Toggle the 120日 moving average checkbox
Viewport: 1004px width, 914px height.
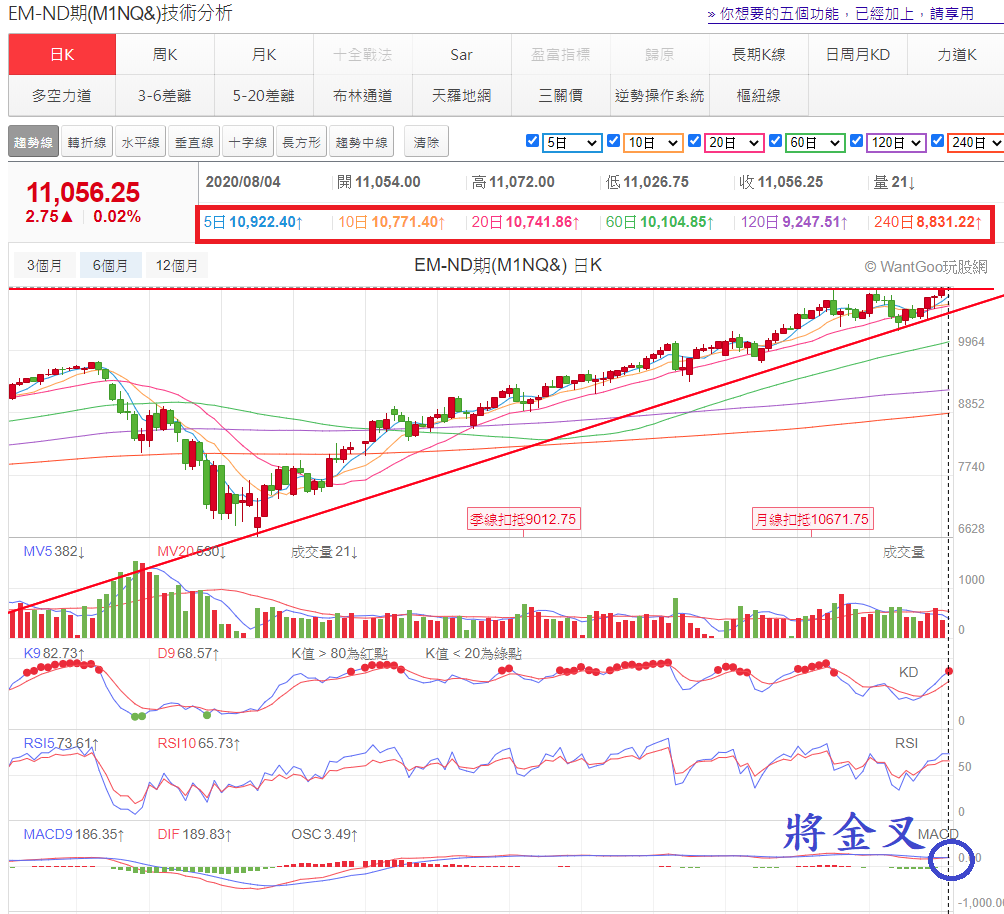857,141
